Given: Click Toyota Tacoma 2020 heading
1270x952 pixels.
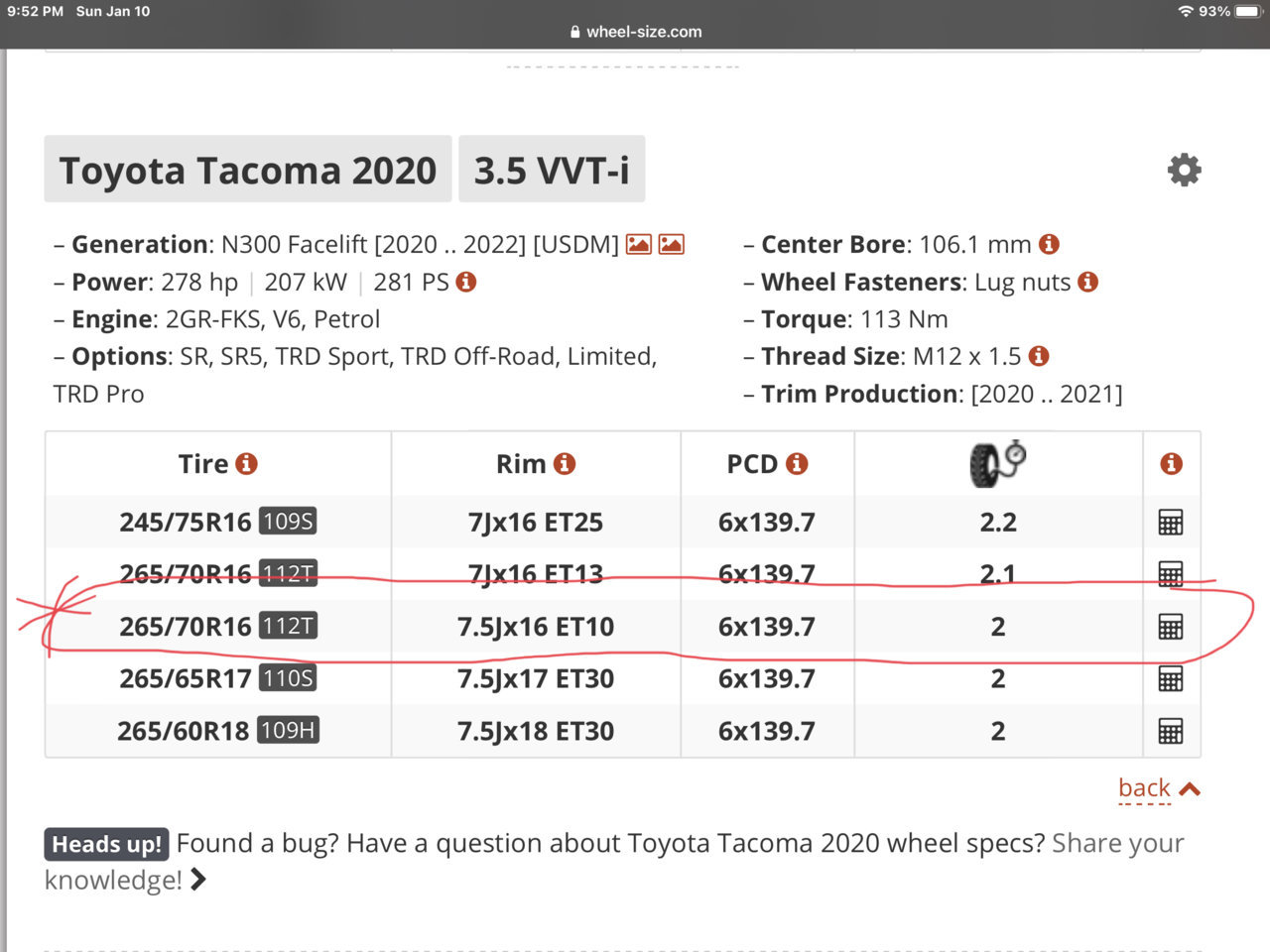Looking at the screenshot, I should (x=248, y=170).
